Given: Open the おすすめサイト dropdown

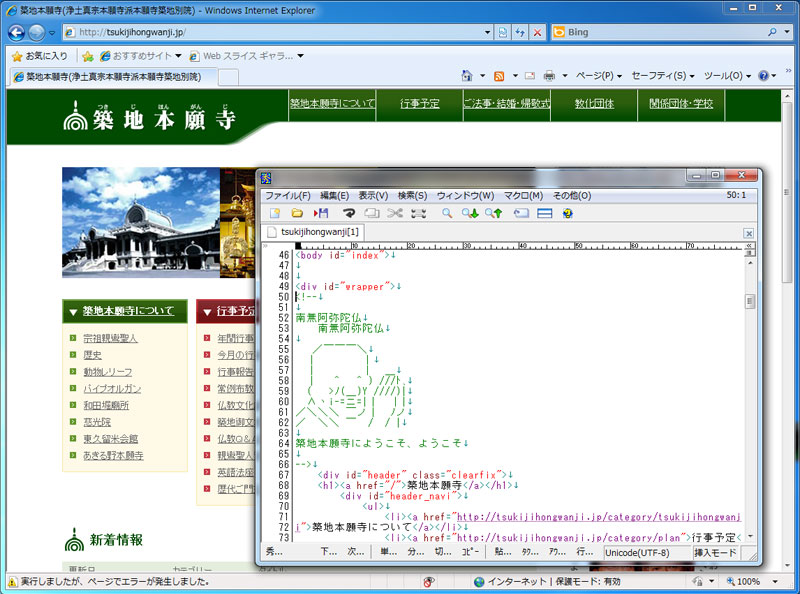Looking at the screenshot, I should pos(179,56).
